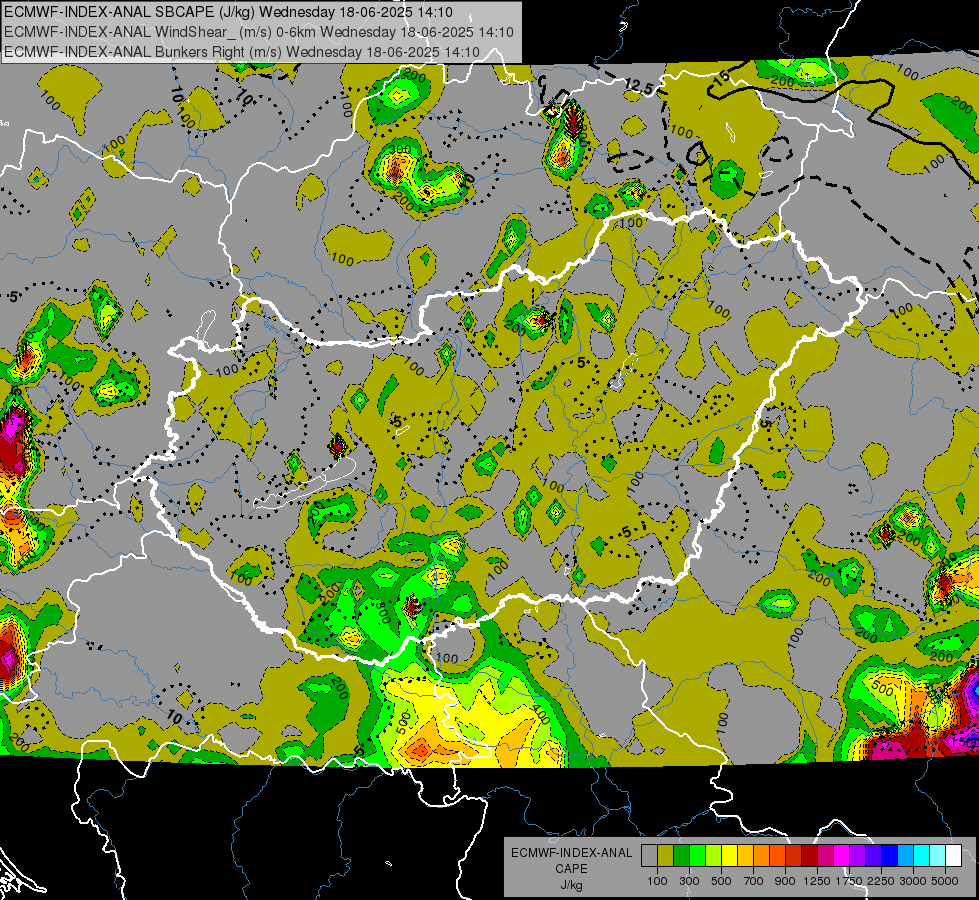Click the bright magenta legend swatch
Image resolution: width=979 pixels, height=900 pixels.
tap(842, 855)
